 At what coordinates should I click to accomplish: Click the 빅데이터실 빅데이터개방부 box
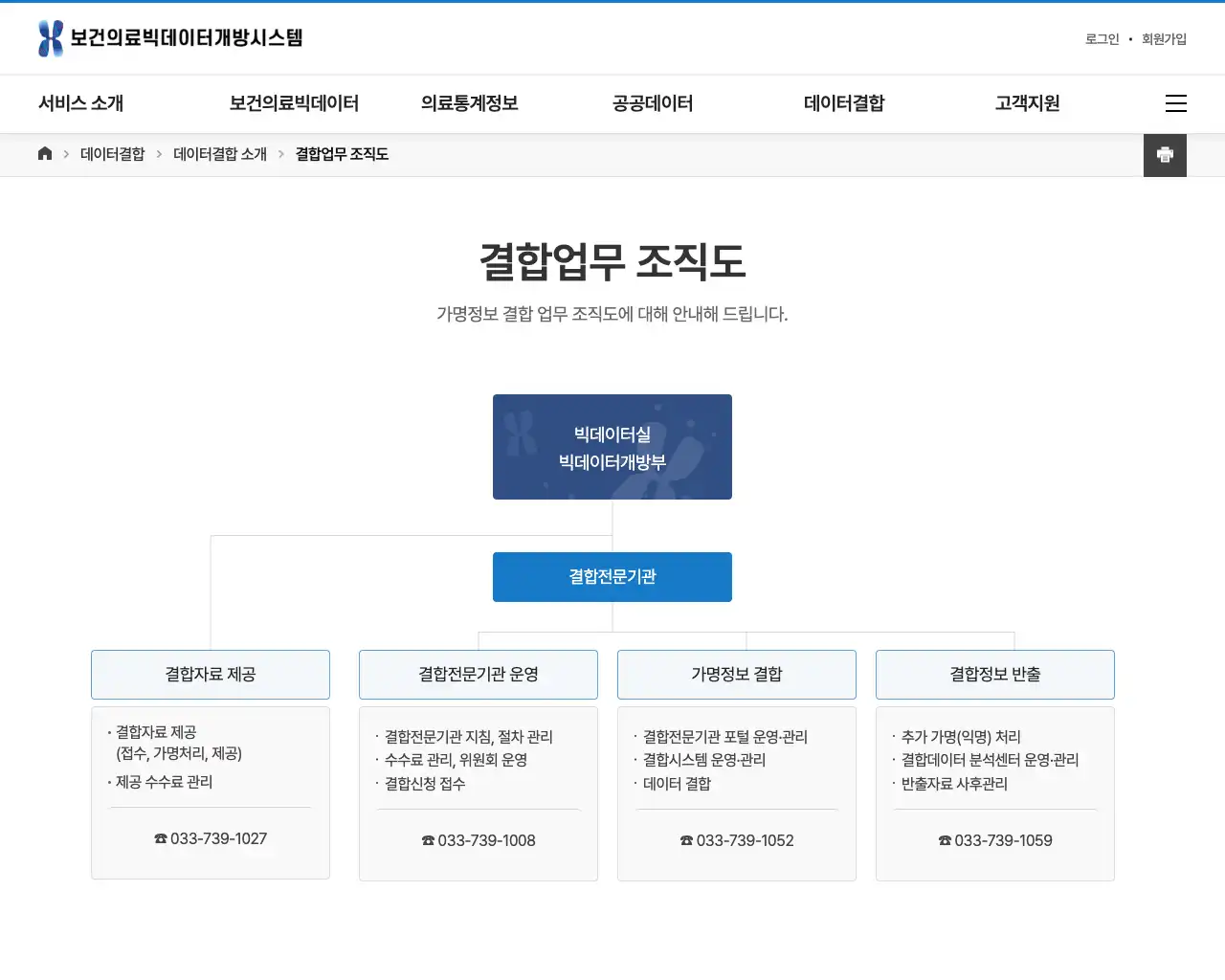click(x=612, y=447)
